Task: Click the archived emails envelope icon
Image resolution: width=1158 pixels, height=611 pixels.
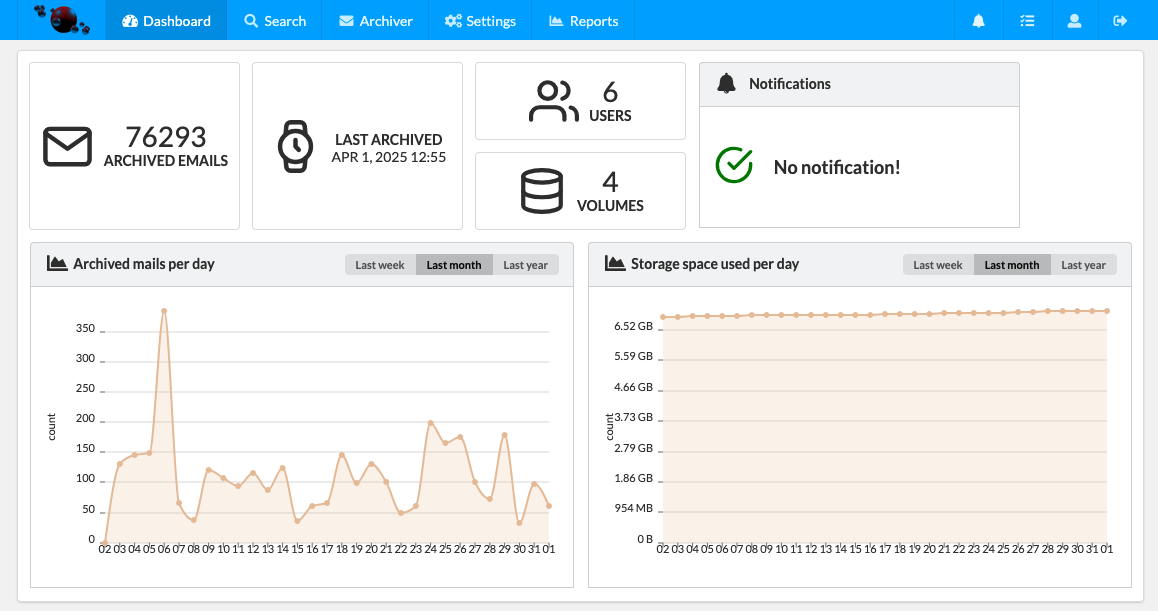Action: pos(67,147)
